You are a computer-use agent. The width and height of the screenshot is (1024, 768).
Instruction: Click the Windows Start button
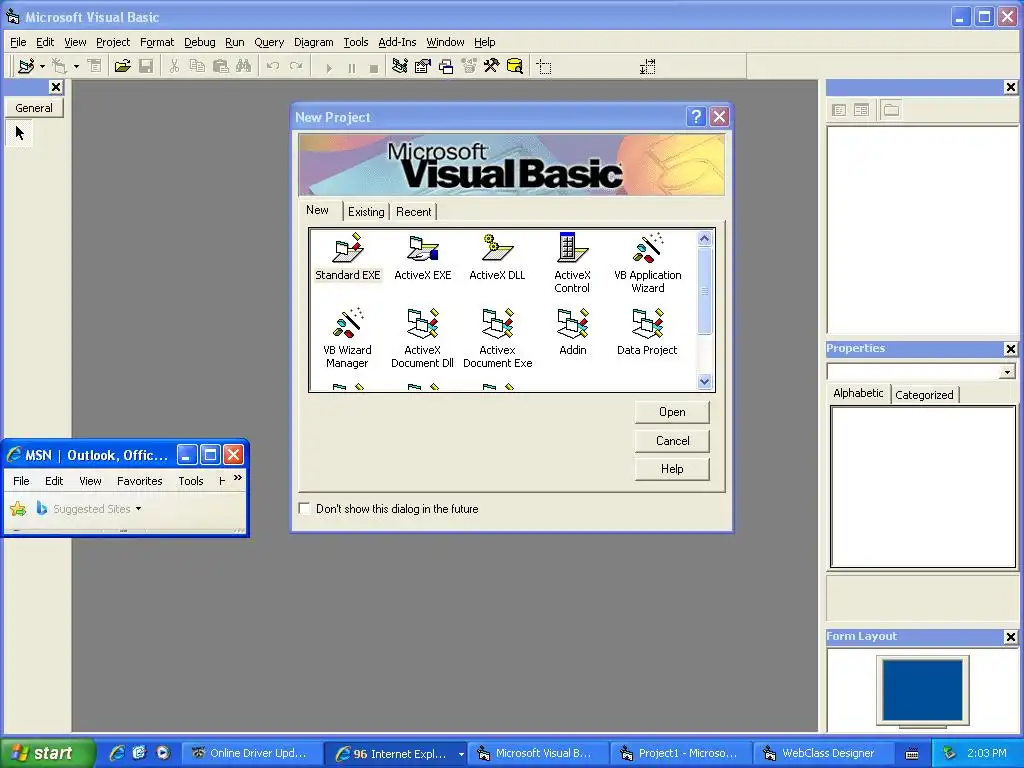(46, 753)
